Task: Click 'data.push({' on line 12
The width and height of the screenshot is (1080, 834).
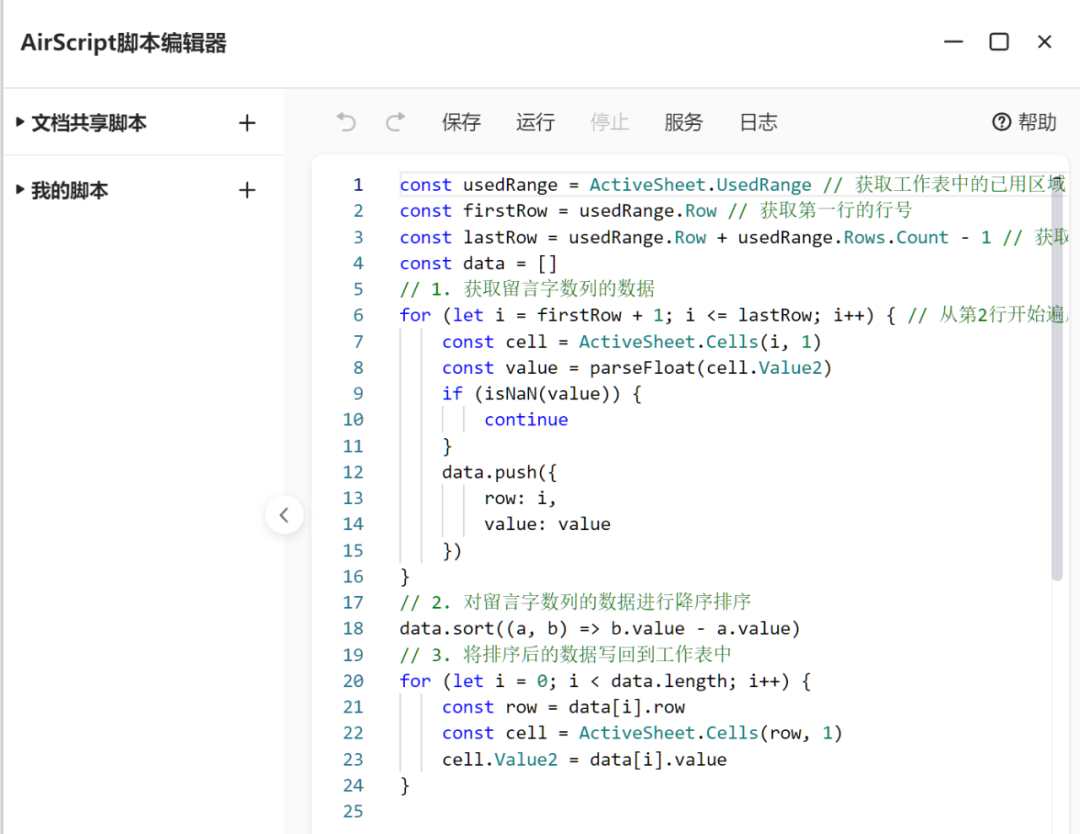Action: (499, 472)
